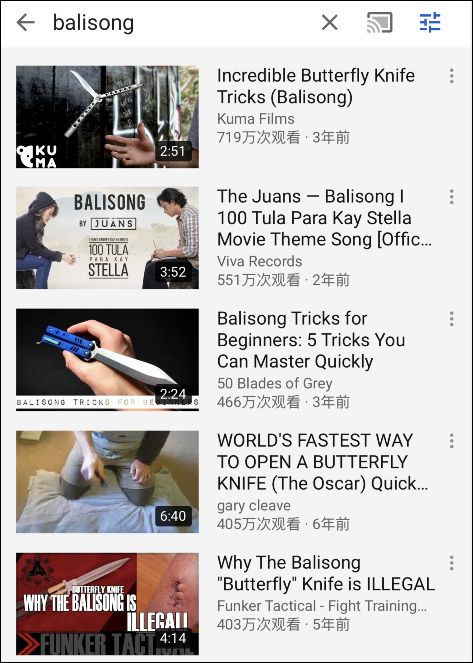Open title Incredible Butterfly Knife Tricks (Balisong)
The height and width of the screenshot is (663, 473).
coord(316,86)
